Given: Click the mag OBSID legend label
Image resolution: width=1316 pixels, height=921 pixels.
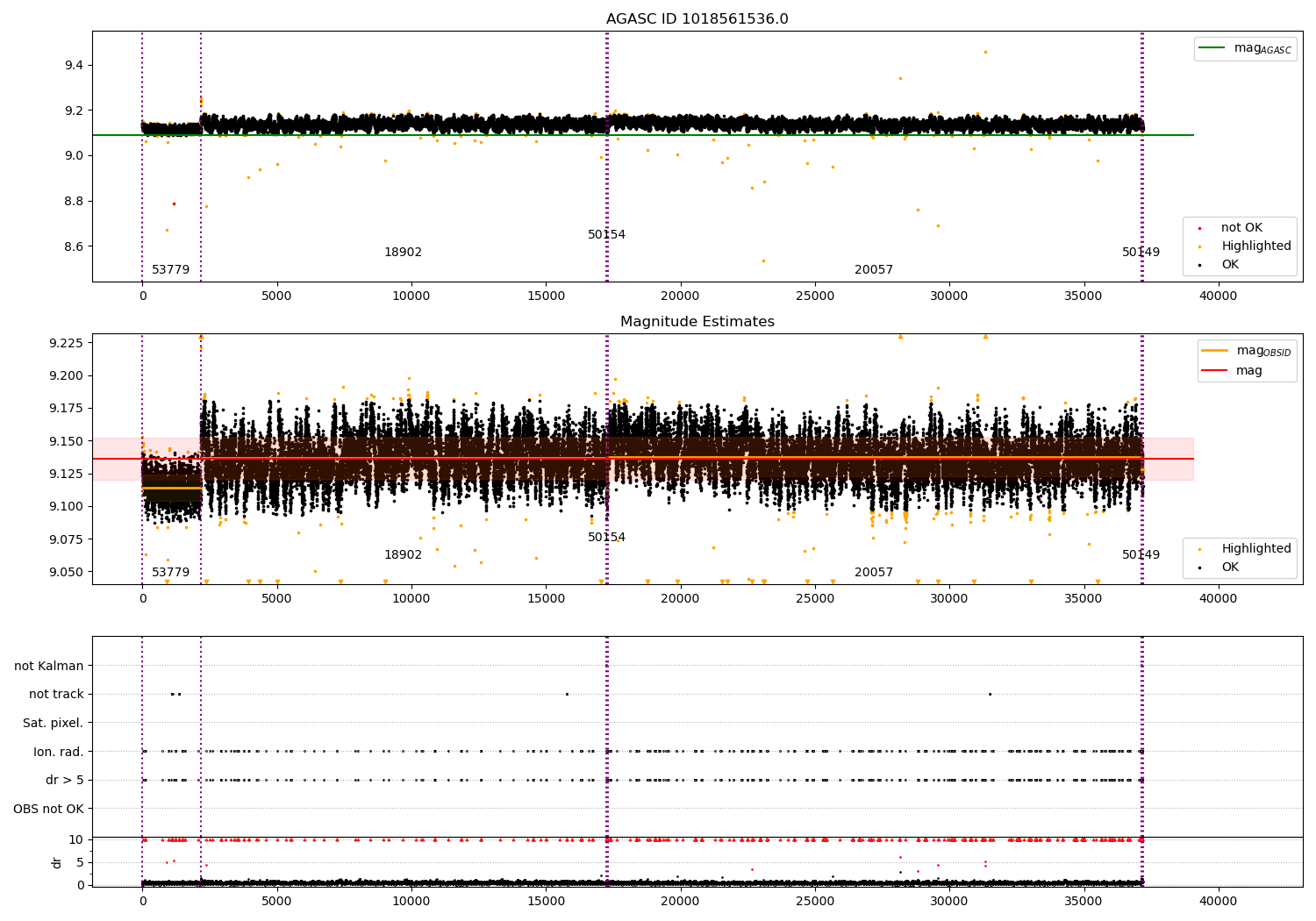Looking at the screenshot, I should pyautogui.click(x=1263, y=351).
